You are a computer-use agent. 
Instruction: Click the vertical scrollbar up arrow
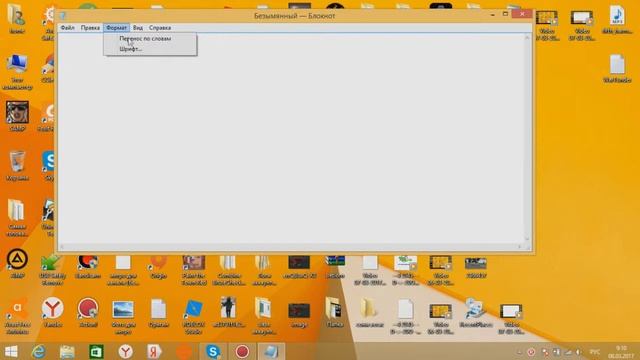(527, 38)
